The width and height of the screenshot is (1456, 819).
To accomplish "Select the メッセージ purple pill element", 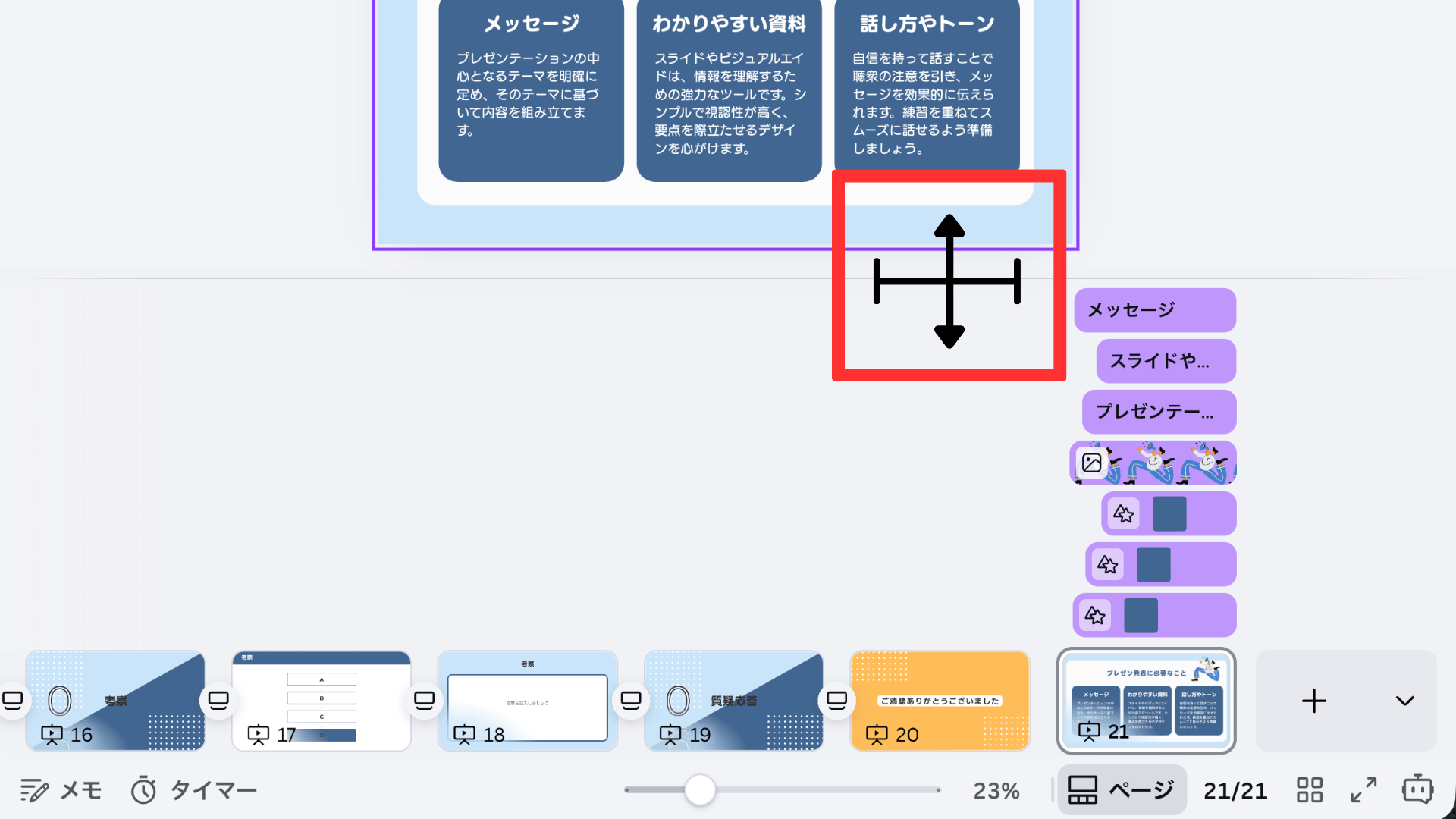I will coord(1154,310).
